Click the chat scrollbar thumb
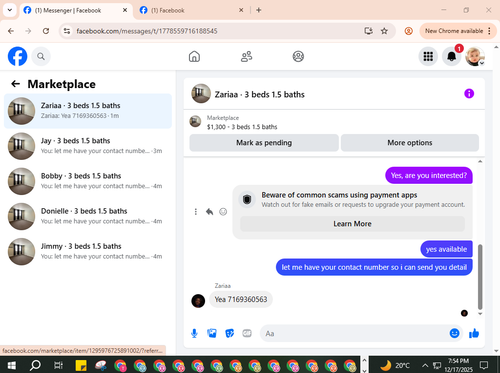 pos(480,277)
